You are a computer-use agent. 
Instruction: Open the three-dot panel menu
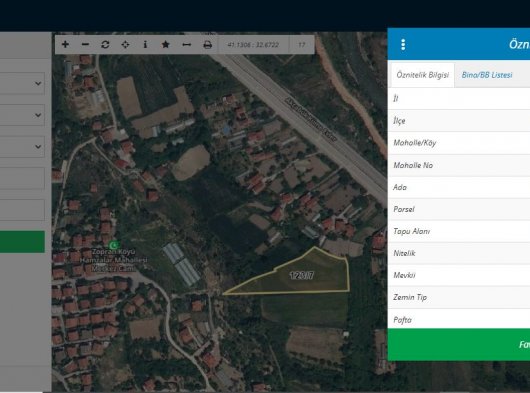403,44
